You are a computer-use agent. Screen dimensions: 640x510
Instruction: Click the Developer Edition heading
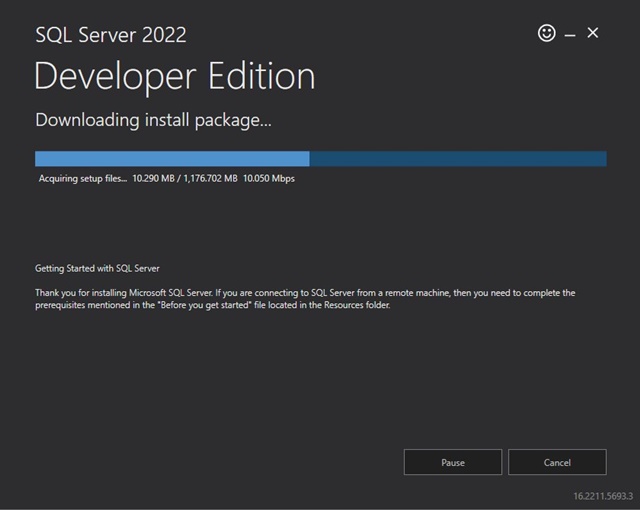click(175, 77)
